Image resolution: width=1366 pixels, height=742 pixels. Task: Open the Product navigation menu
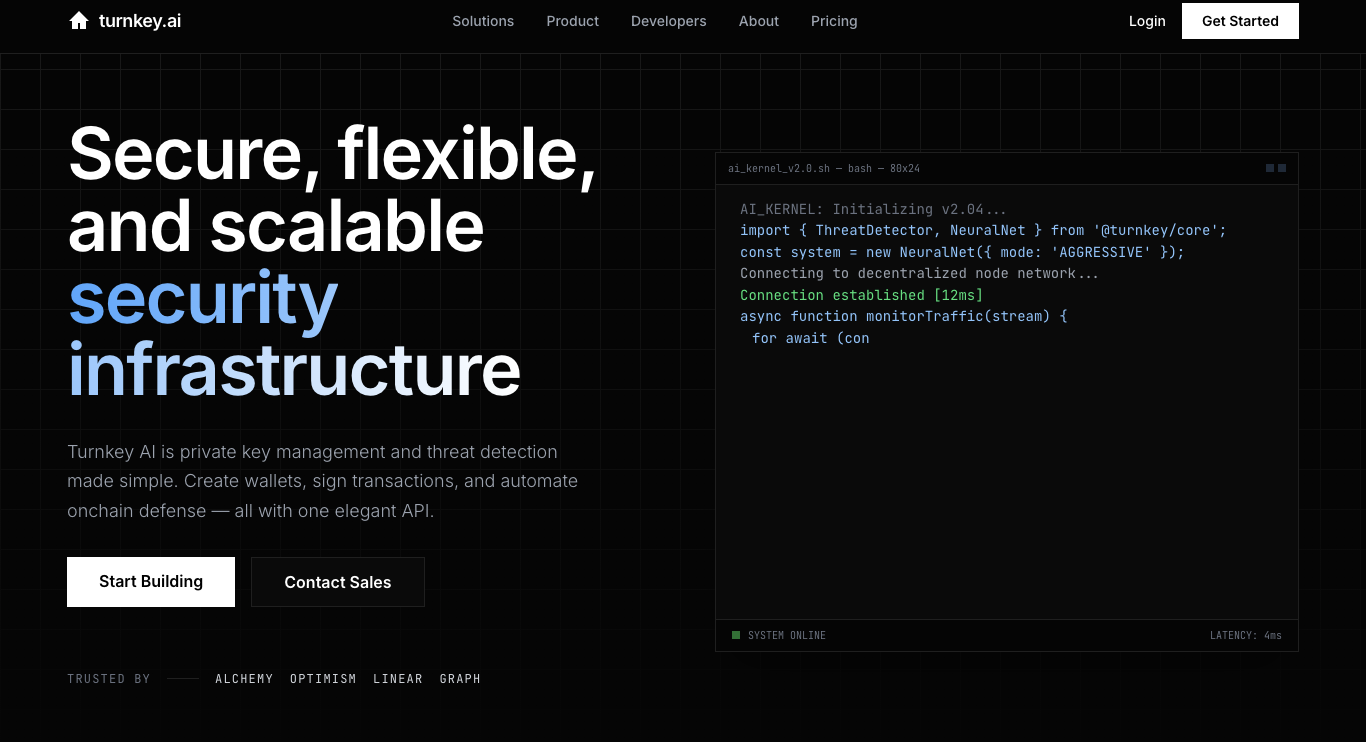coord(572,21)
